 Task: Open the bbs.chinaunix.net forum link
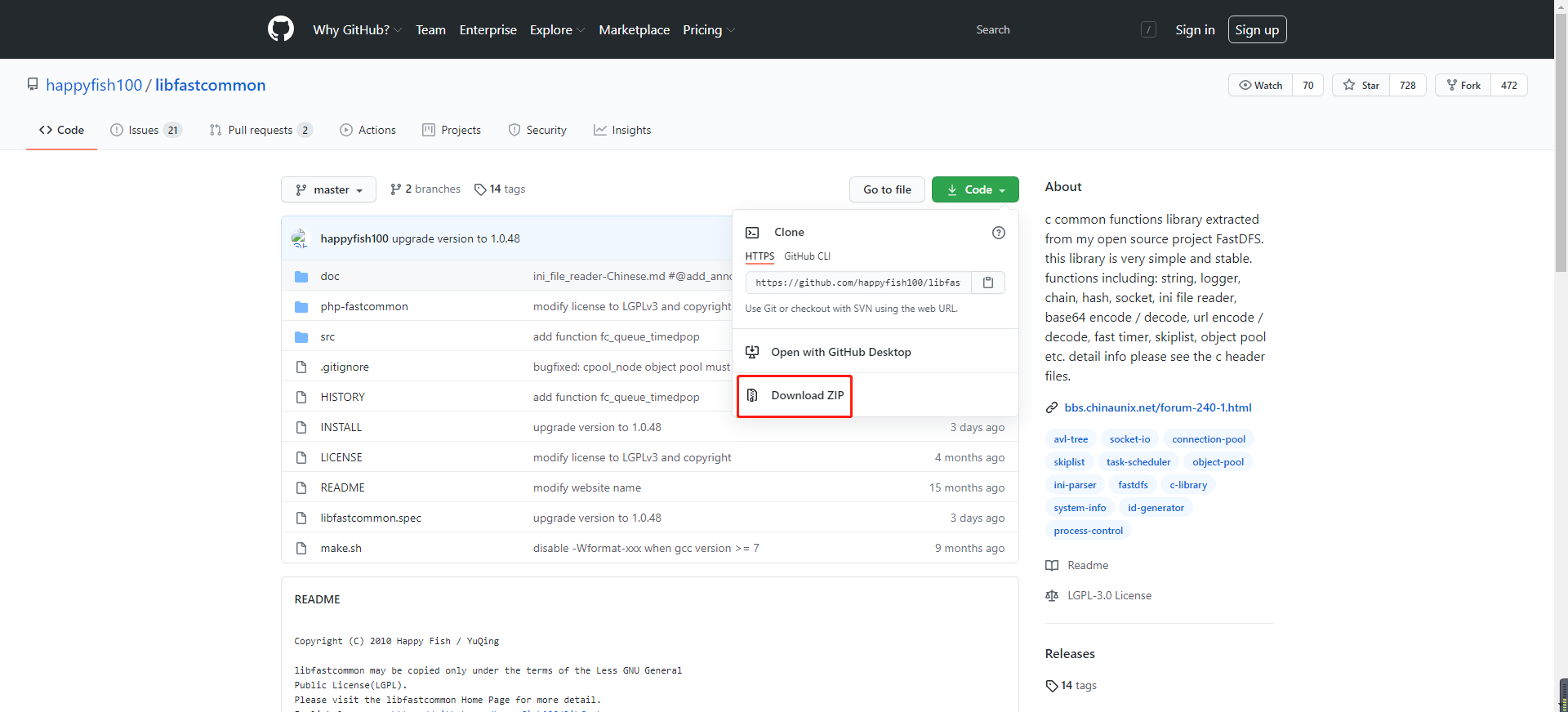(1157, 407)
